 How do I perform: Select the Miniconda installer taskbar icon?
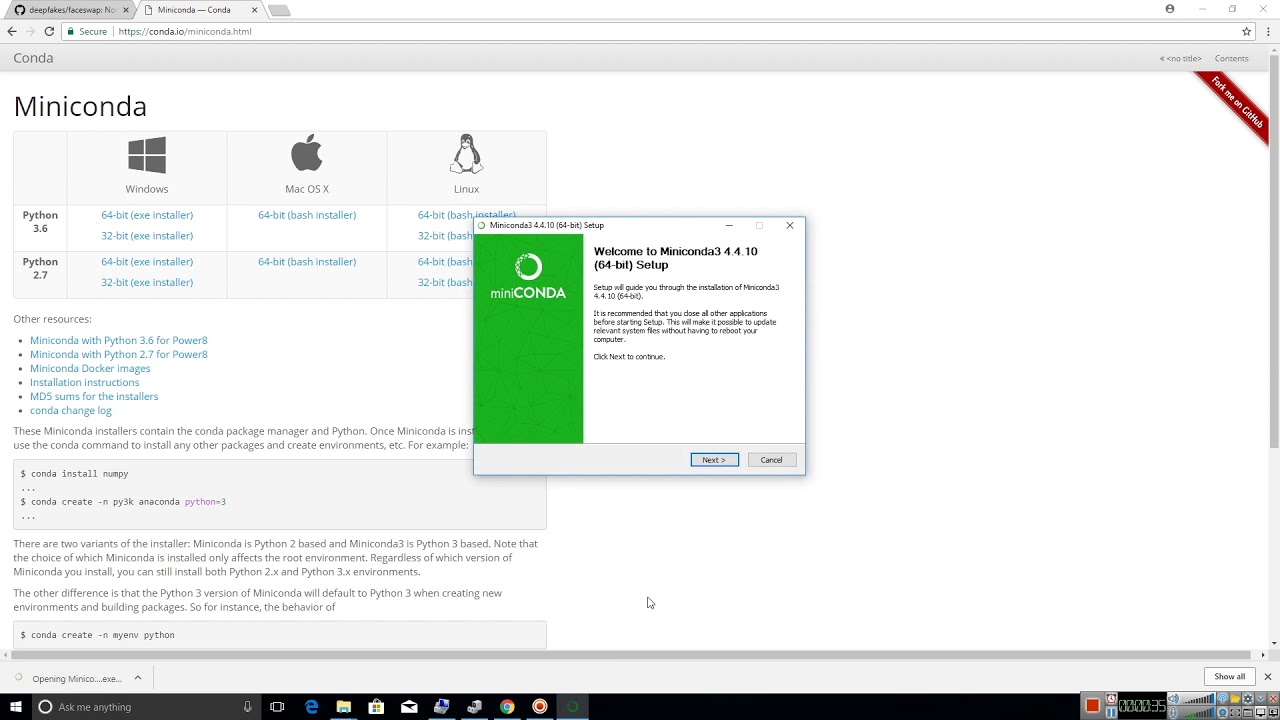tap(573, 707)
